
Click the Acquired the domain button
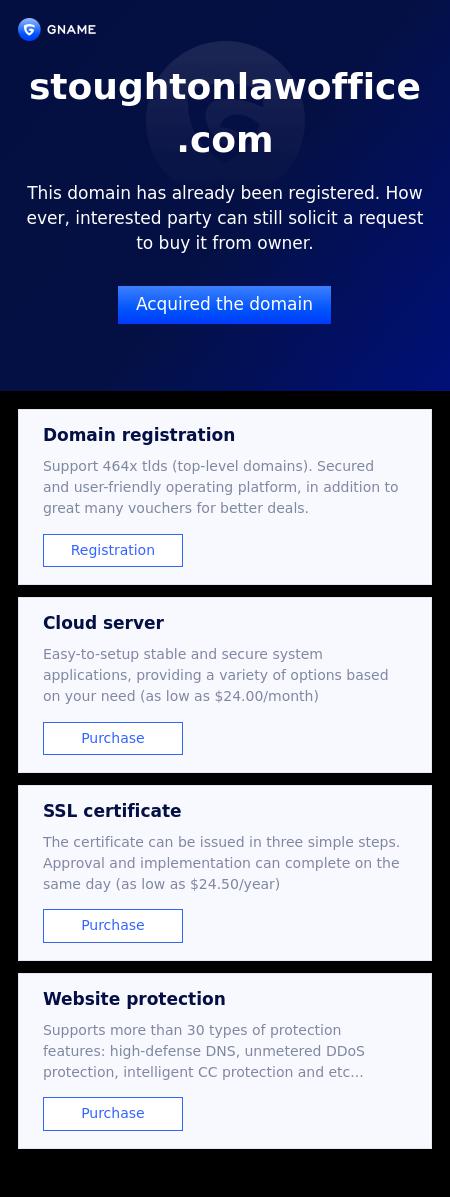225,305
